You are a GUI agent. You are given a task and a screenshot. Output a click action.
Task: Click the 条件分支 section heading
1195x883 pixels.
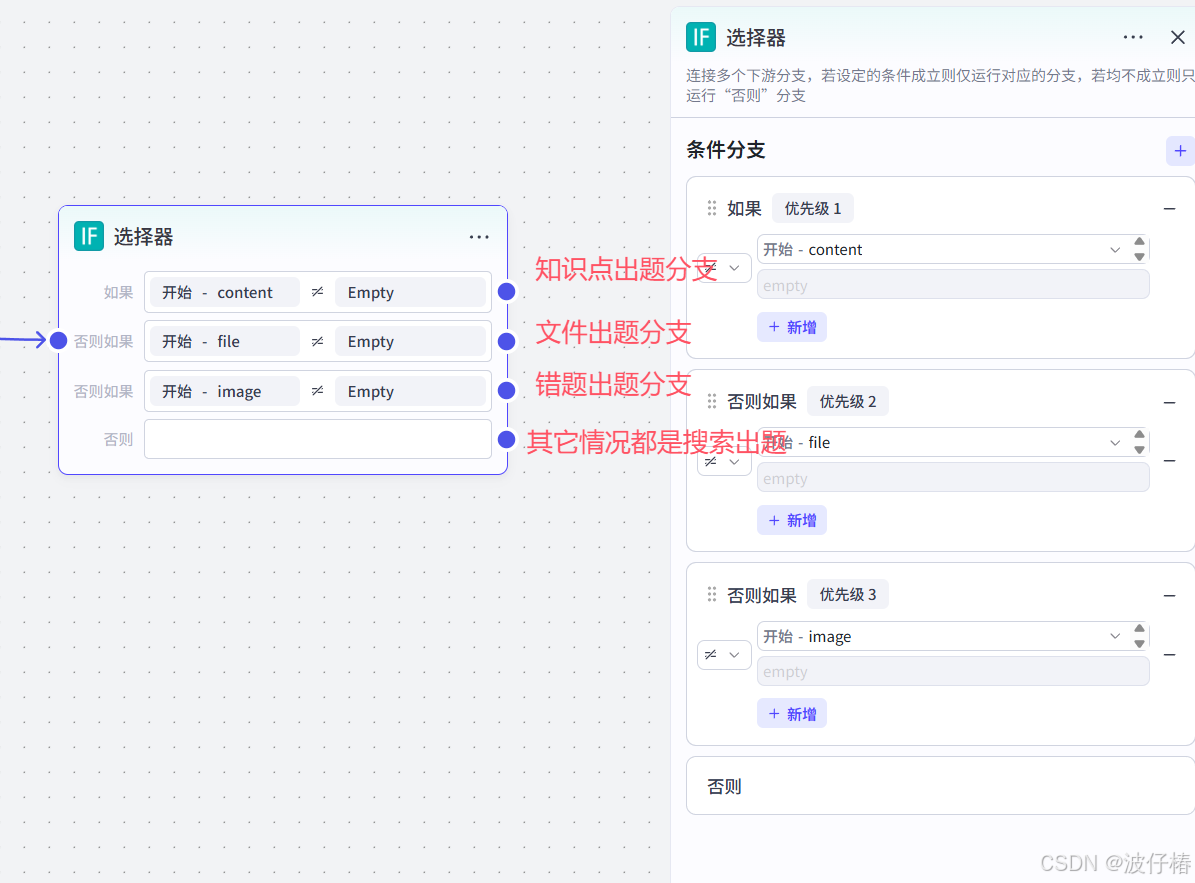[x=726, y=150]
